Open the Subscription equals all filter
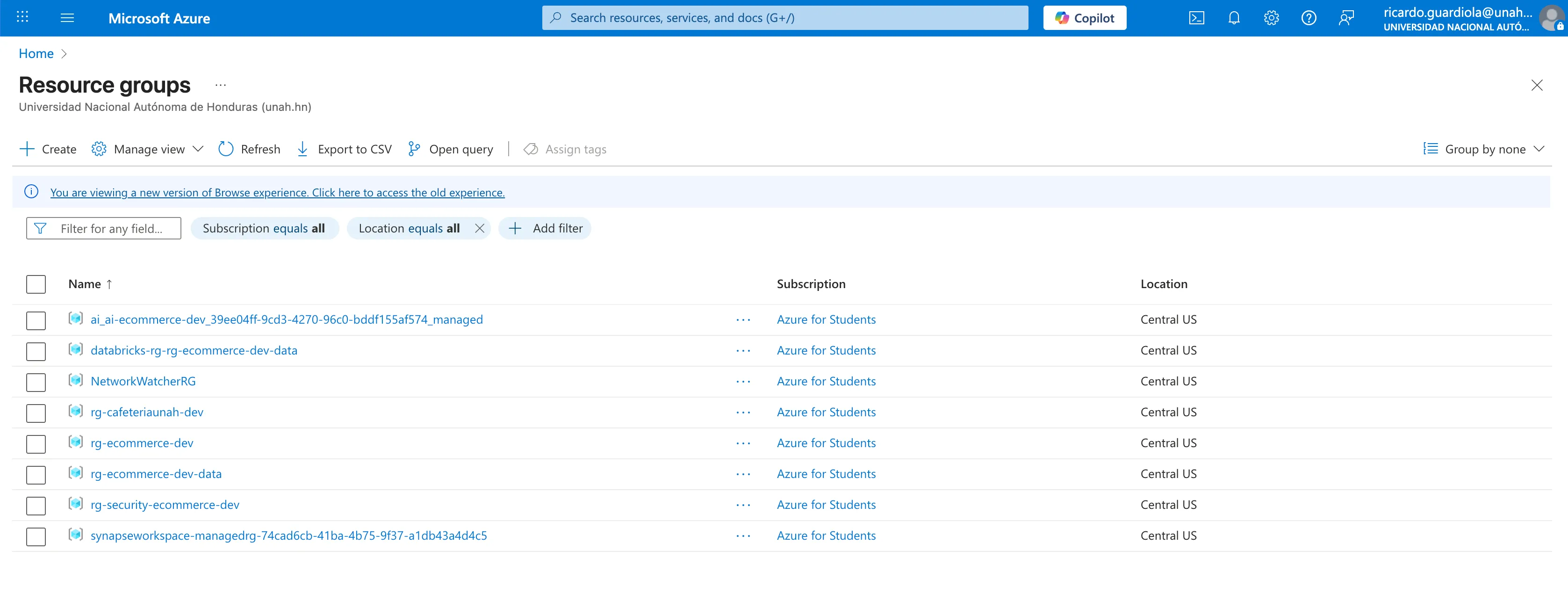1568x594 pixels. click(264, 228)
